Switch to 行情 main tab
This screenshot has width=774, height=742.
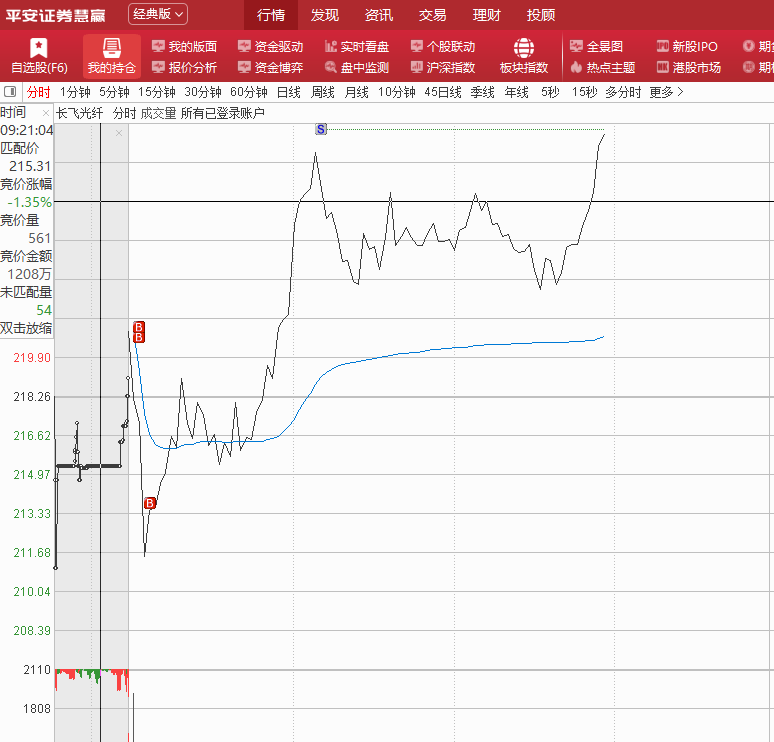[271, 15]
